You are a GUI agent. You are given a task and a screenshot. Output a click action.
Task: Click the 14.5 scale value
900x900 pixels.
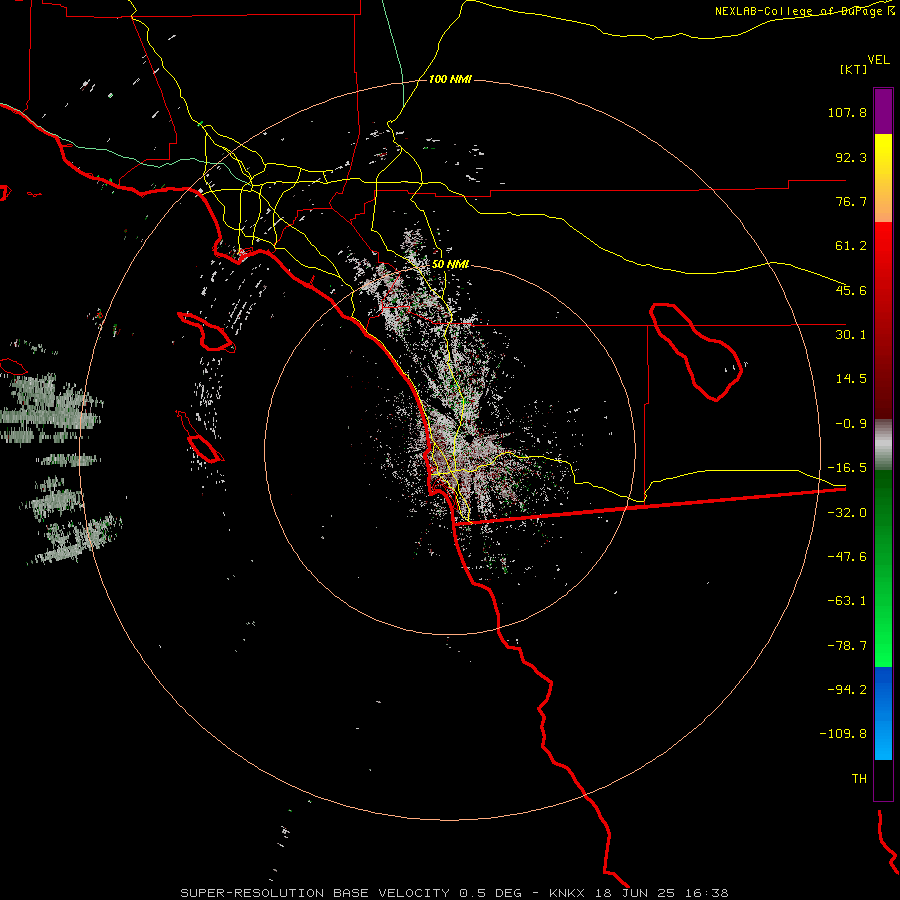click(851, 379)
